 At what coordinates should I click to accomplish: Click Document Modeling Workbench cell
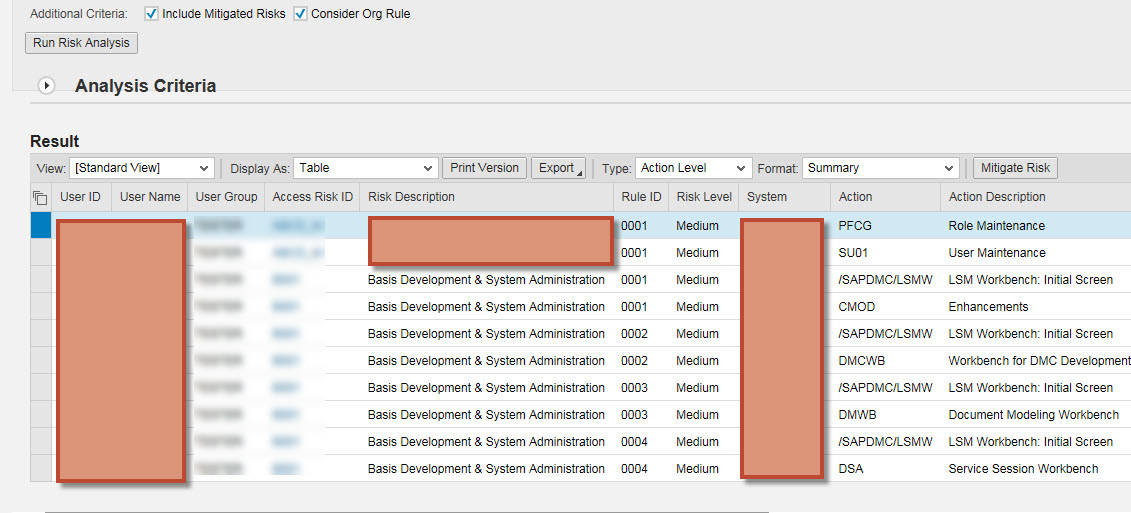pyautogui.click(x=1036, y=415)
